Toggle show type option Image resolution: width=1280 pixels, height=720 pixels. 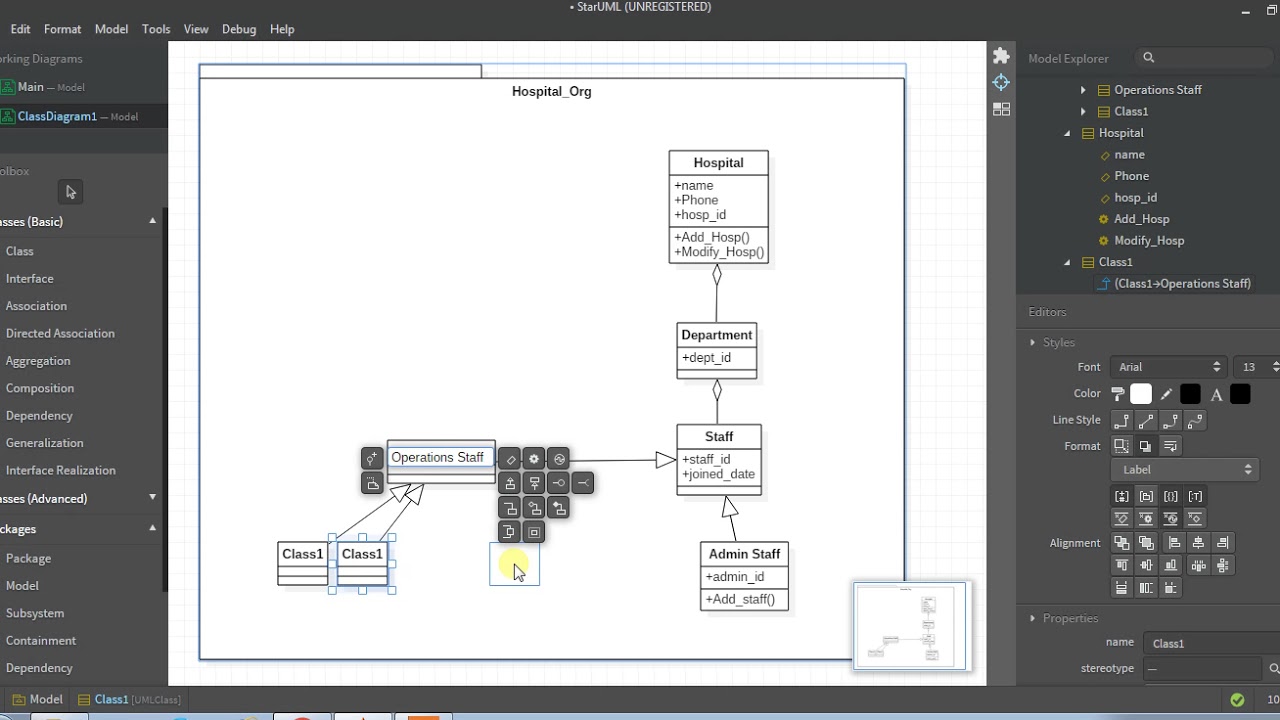pyautogui.click(x=1194, y=496)
